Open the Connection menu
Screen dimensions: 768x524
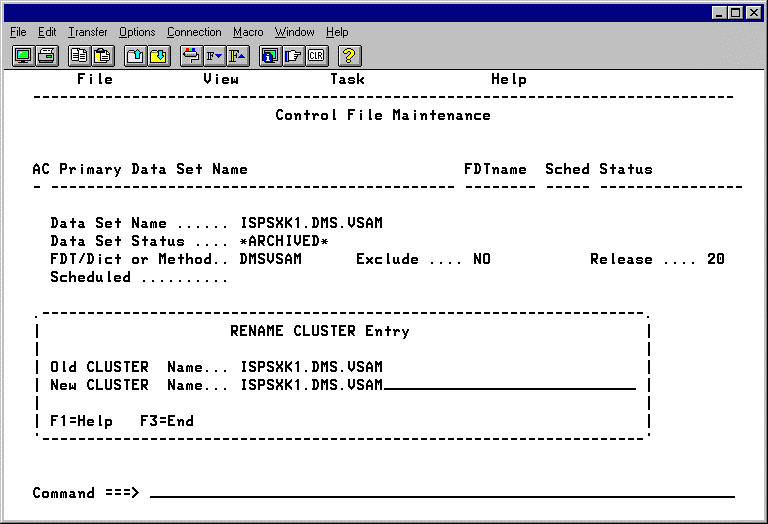pyautogui.click(x=194, y=32)
